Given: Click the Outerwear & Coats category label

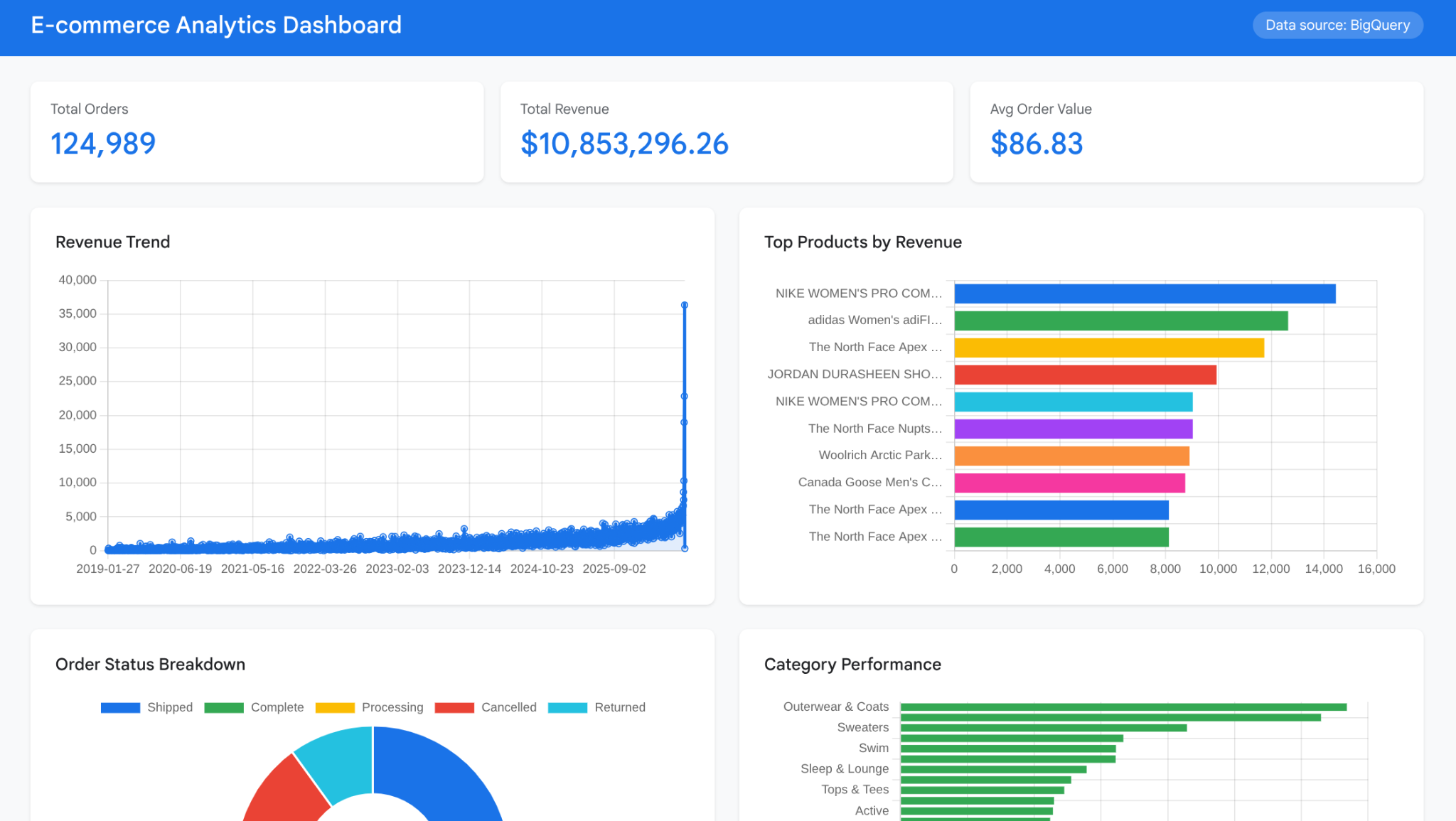Looking at the screenshot, I should 836,707.
